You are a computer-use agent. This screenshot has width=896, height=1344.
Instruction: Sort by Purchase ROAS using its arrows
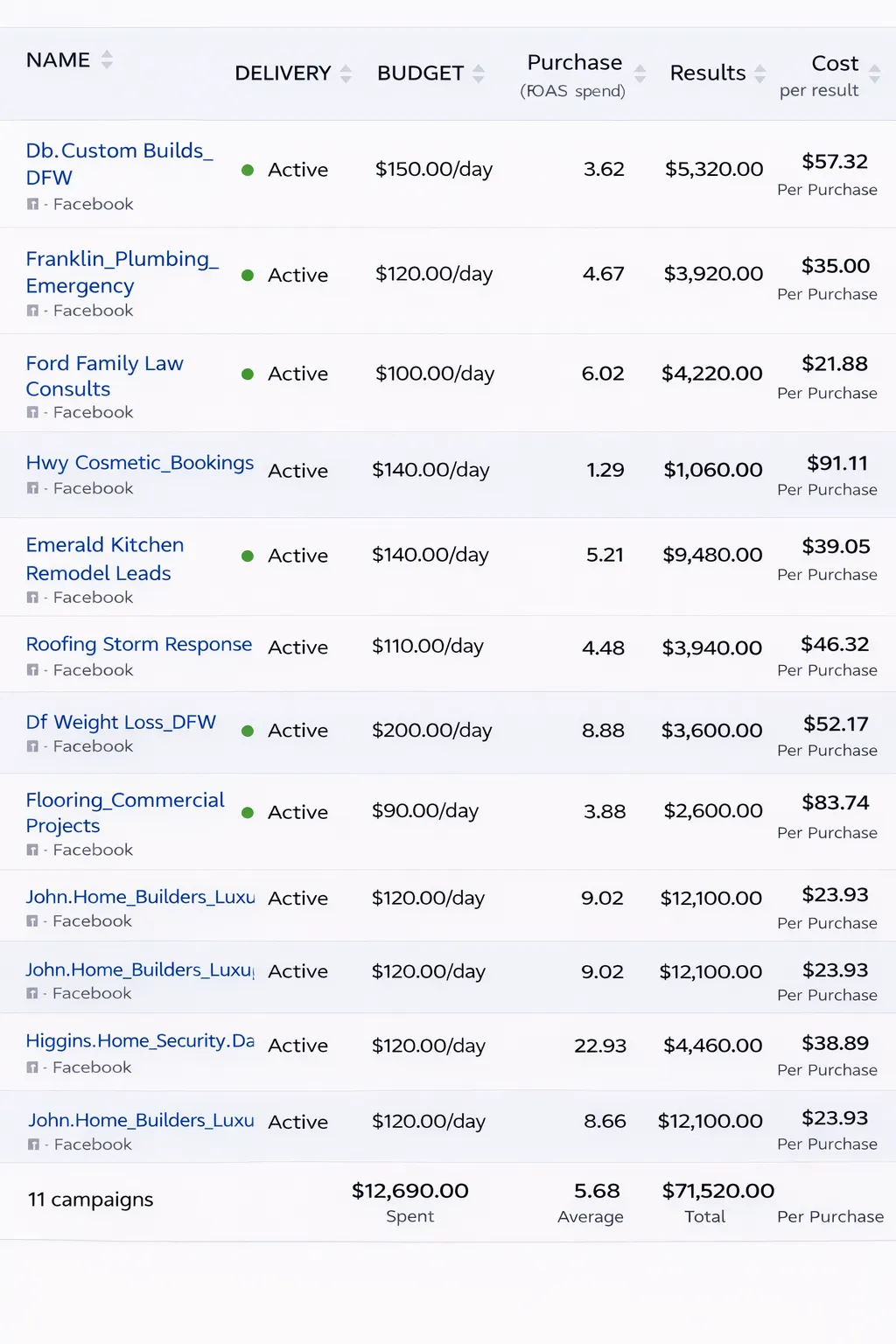(x=640, y=73)
